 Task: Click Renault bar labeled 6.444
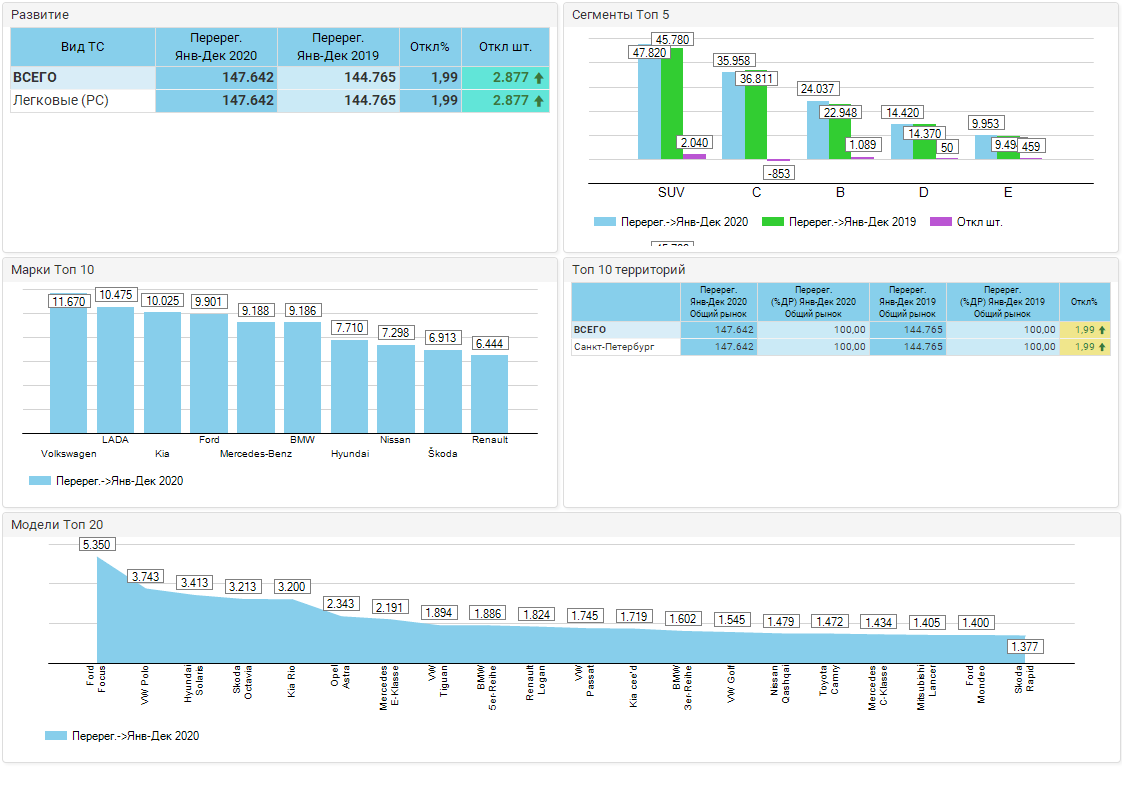click(489, 394)
